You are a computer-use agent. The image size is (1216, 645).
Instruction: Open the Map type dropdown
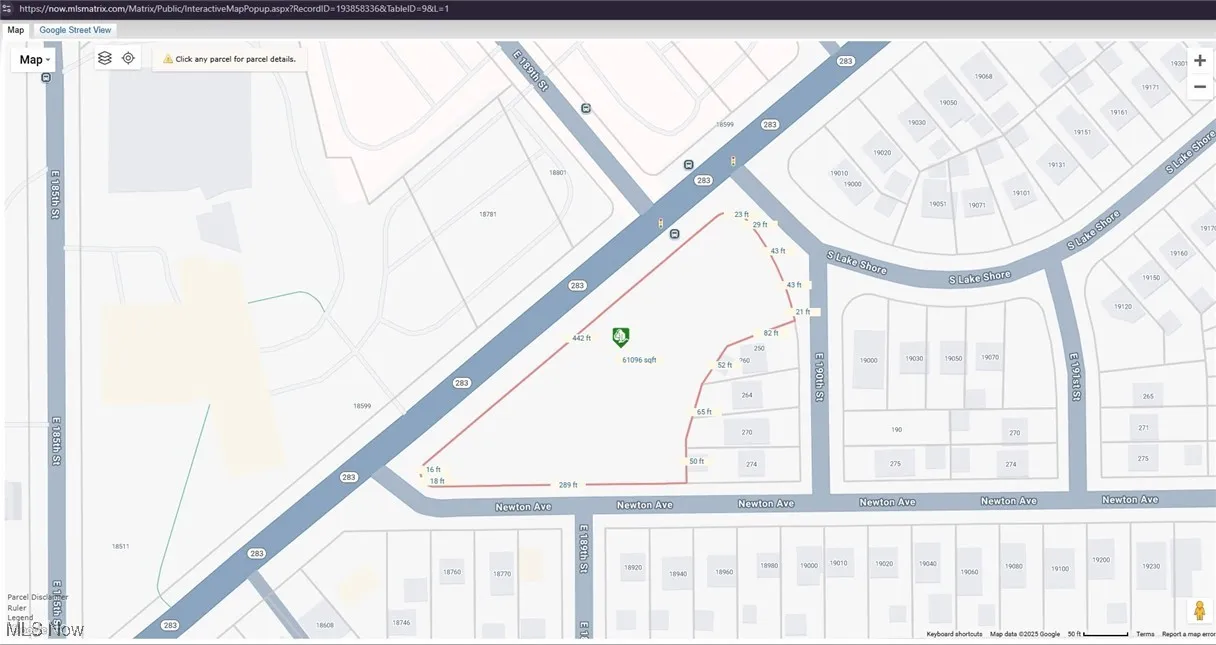pyautogui.click(x=35, y=59)
